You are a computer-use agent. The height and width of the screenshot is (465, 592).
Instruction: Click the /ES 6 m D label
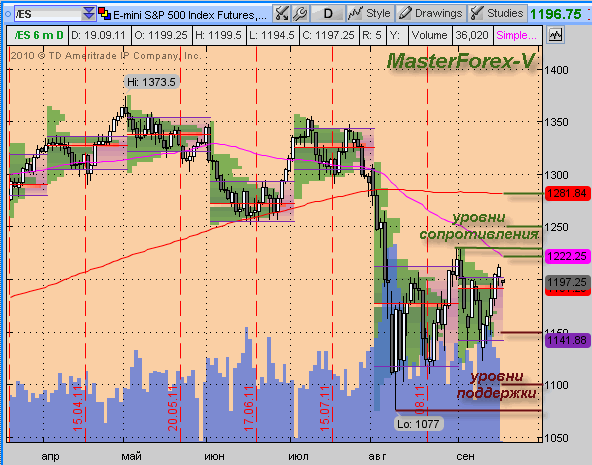click(38, 35)
